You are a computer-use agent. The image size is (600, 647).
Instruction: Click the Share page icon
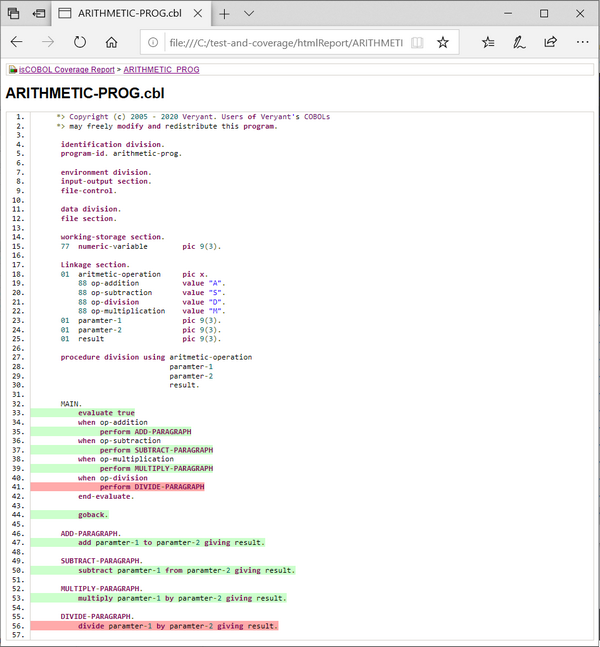point(550,42)
